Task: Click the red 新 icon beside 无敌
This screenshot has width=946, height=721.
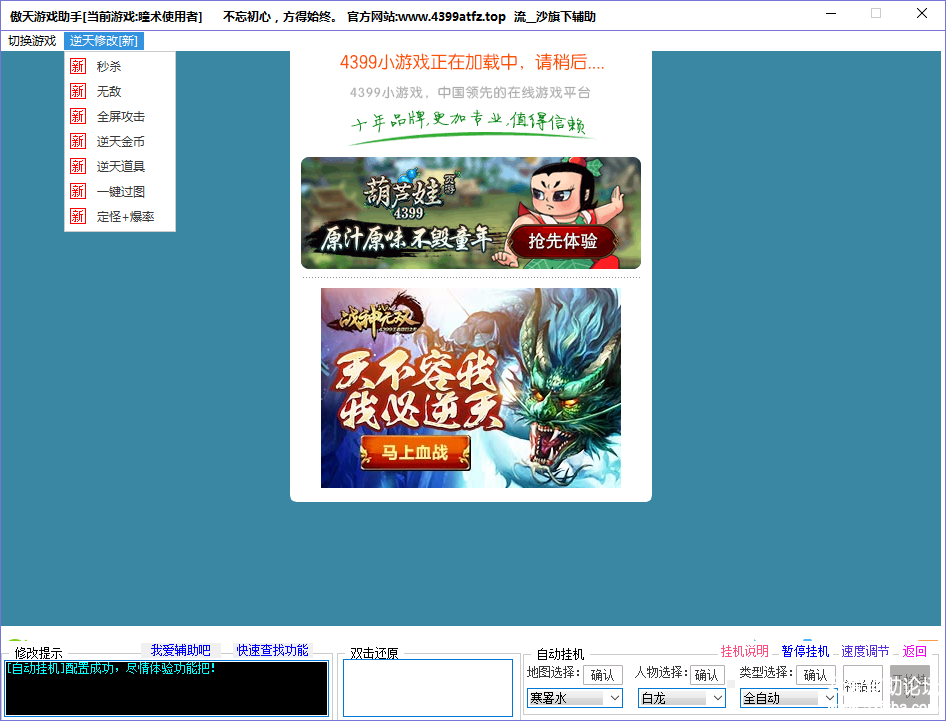Action: 78,91
